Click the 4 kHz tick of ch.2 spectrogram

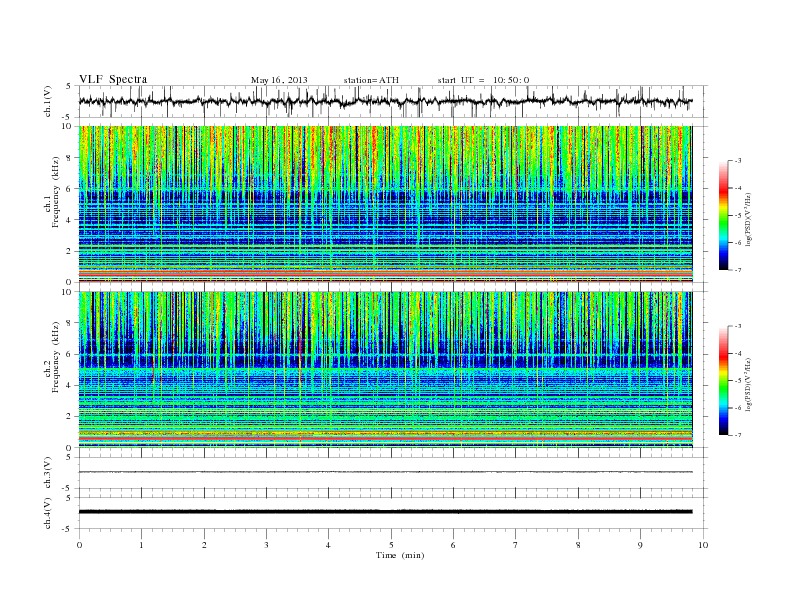point(69,385)
